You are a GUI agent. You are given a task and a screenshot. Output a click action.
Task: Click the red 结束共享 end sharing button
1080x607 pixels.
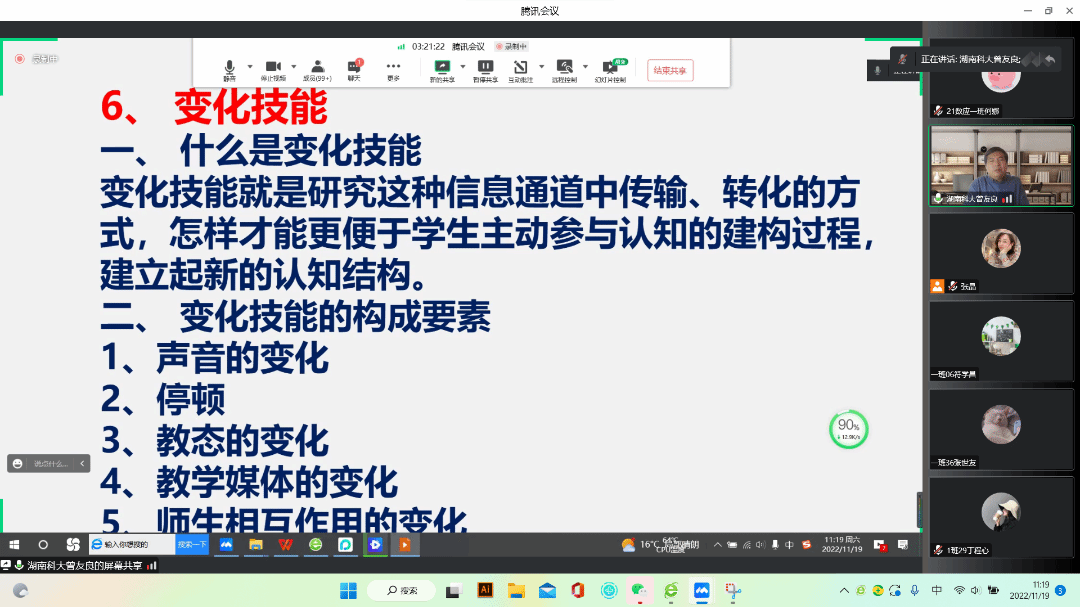[x=670, y=70]
